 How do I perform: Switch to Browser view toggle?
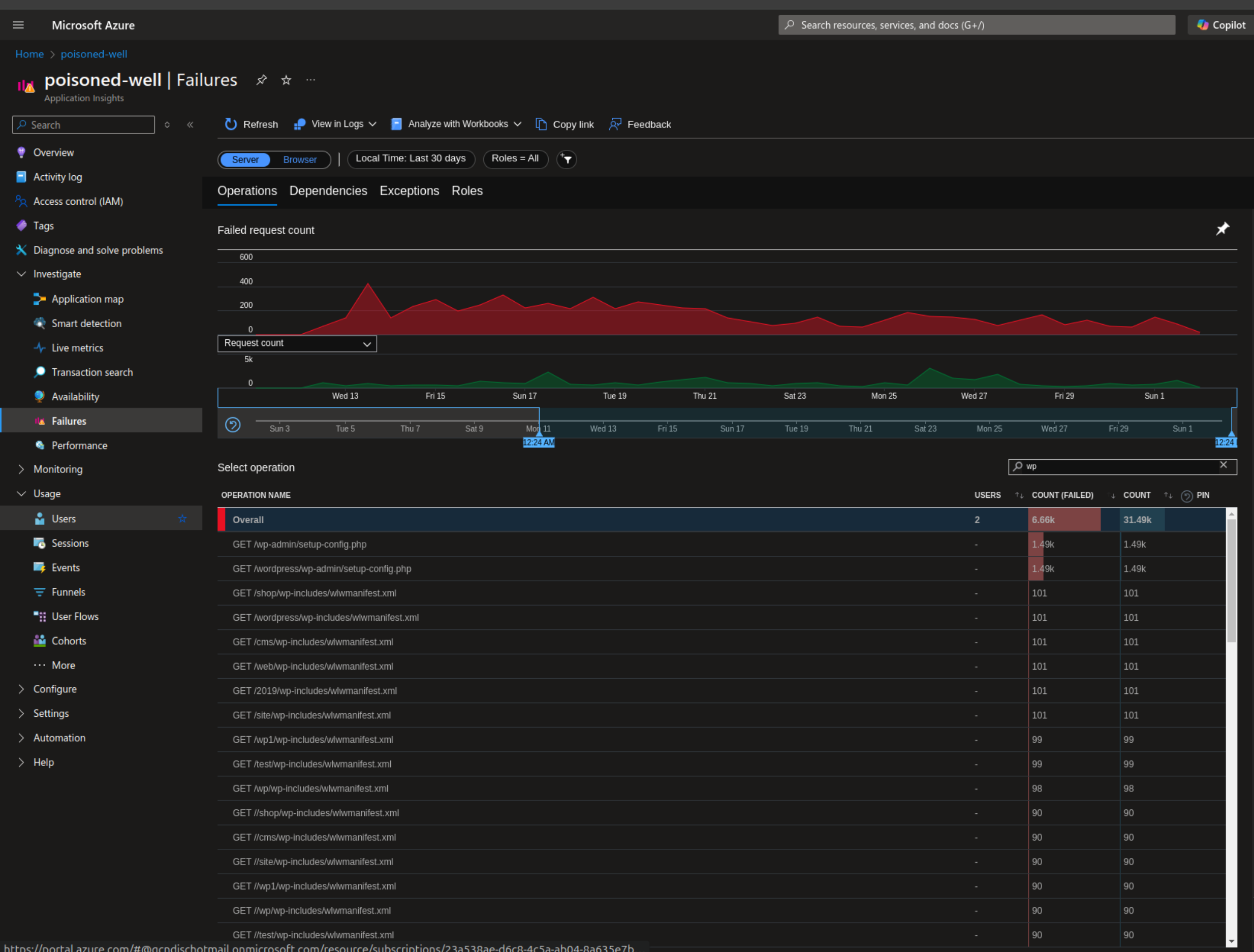(x=300, y=160)
